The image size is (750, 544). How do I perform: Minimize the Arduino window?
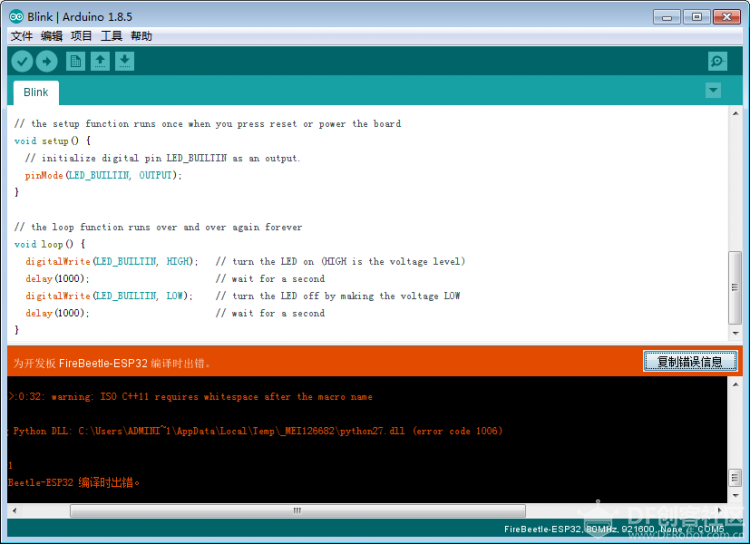coord(667,17)
